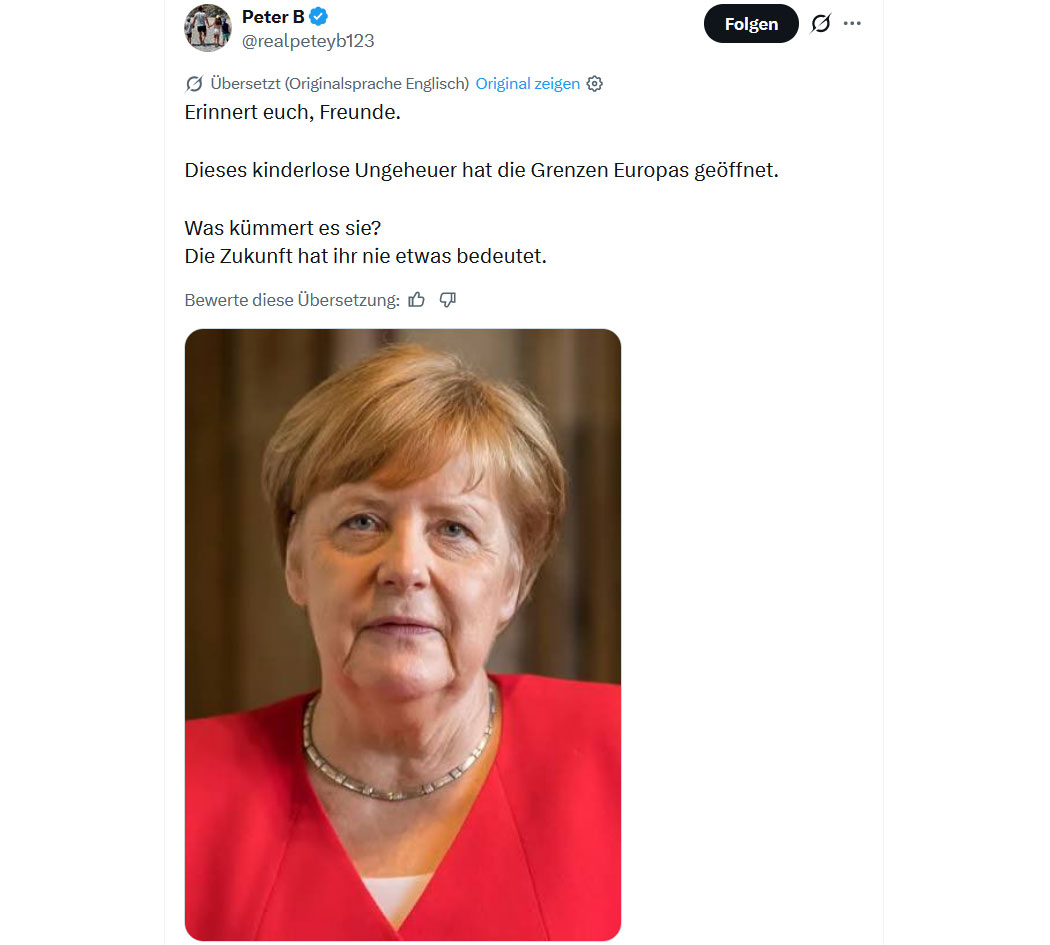Screen dimensions: 1050x945
Task: Open Grok icon next to Folgen button
Action: coord(821,23)
